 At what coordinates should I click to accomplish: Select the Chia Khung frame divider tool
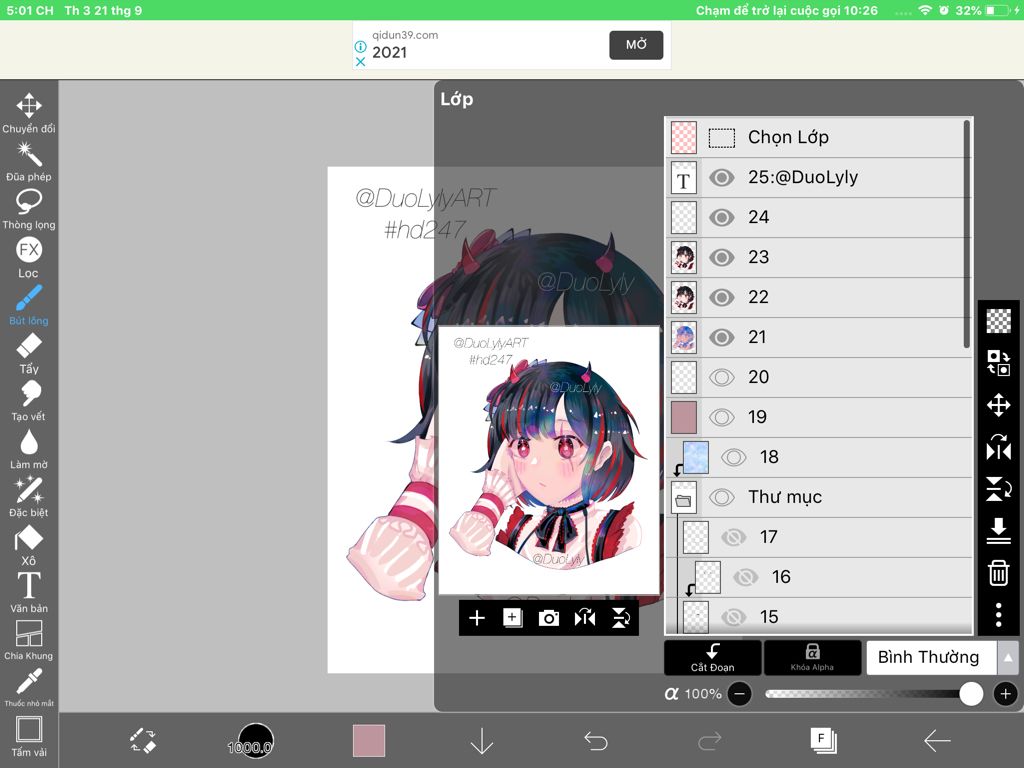point(29,640)
